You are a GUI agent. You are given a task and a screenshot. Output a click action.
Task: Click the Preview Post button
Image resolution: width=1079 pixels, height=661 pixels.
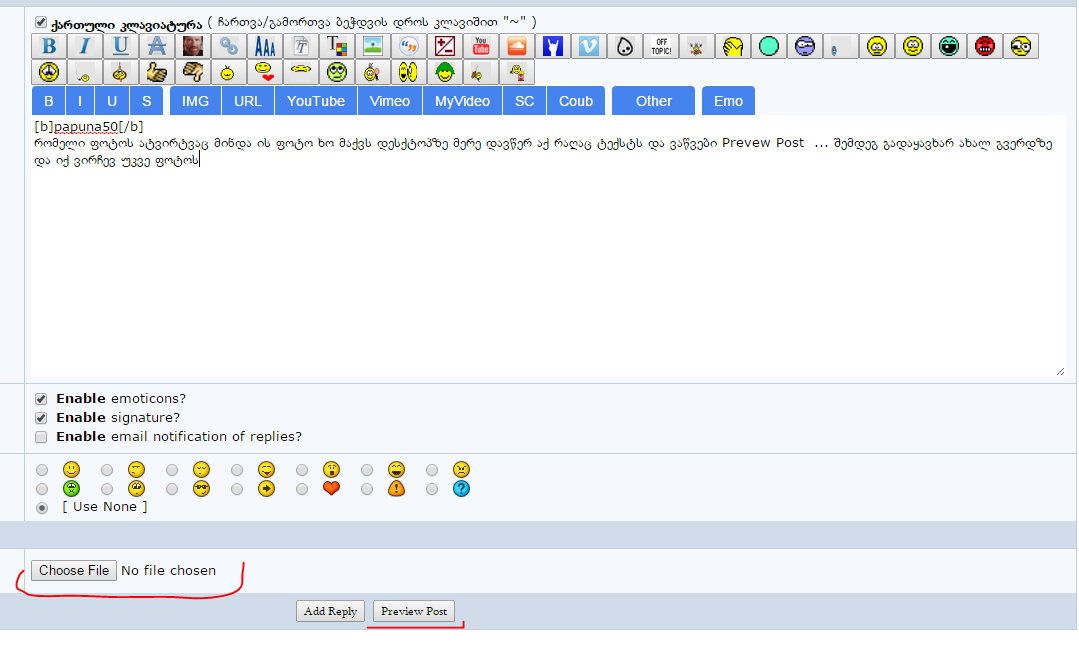(414, 611)
